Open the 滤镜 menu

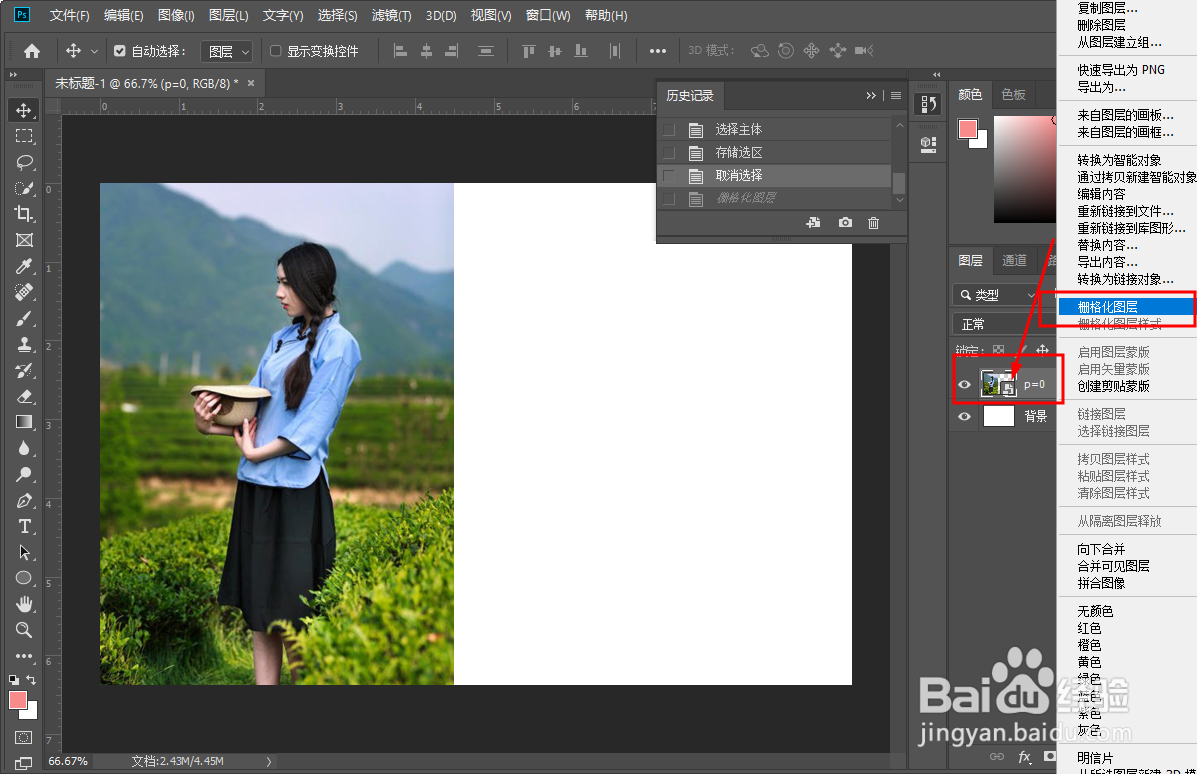point(393,15)
